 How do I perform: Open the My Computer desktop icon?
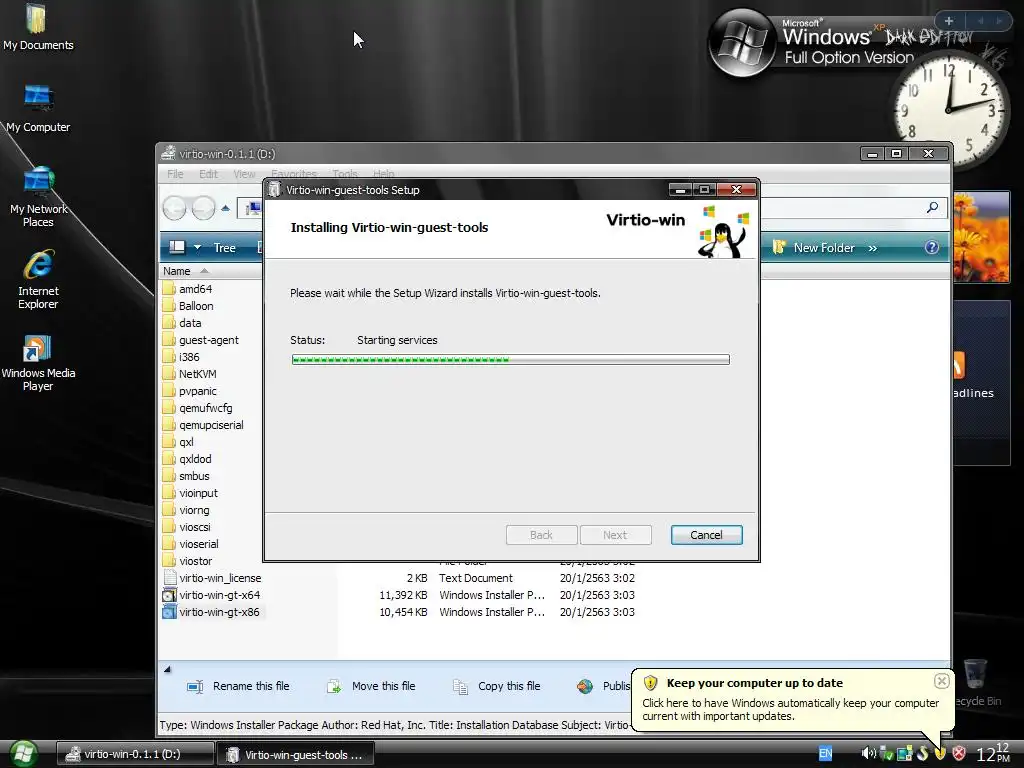click(38, 108)
